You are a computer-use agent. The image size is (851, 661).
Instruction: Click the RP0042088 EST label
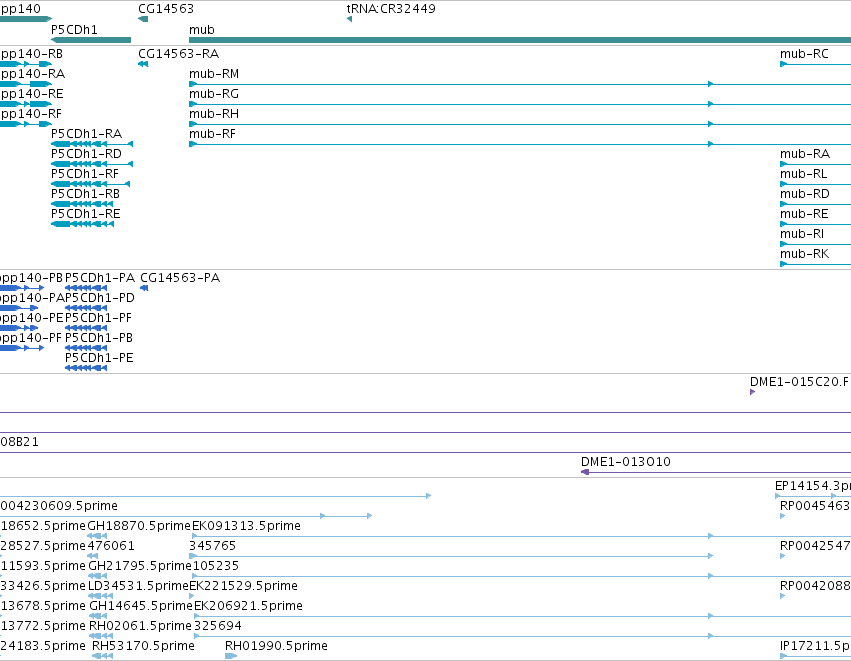pyautogui.click(x=815, y=586)
